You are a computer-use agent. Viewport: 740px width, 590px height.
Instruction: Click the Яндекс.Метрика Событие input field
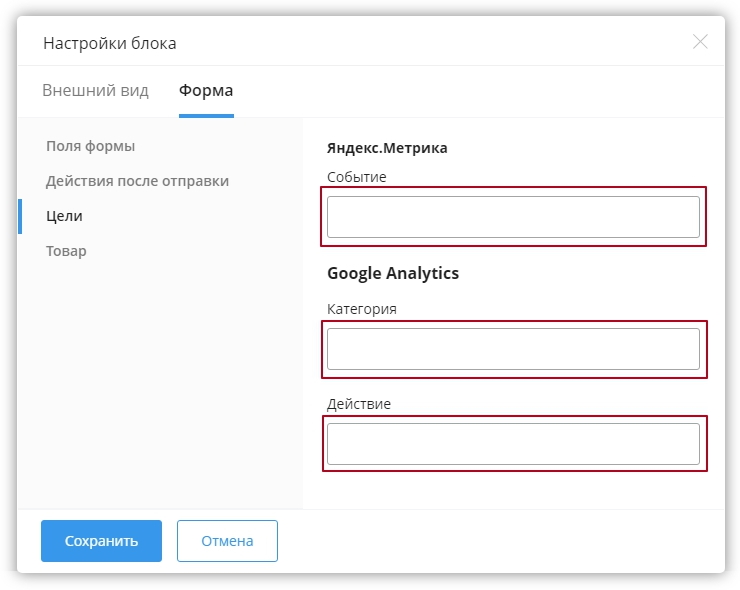(x=513, y=217)
